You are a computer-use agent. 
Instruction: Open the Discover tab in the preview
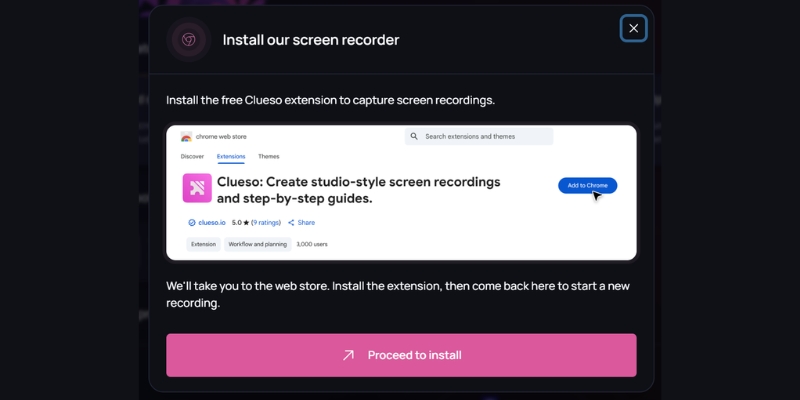(192, 157)
